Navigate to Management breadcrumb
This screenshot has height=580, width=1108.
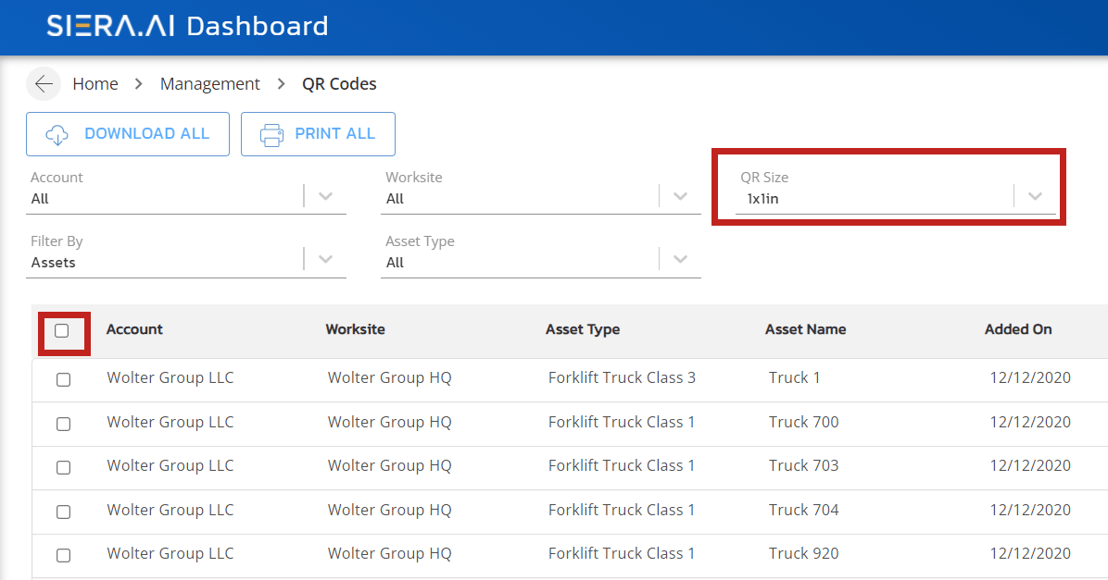210,84
